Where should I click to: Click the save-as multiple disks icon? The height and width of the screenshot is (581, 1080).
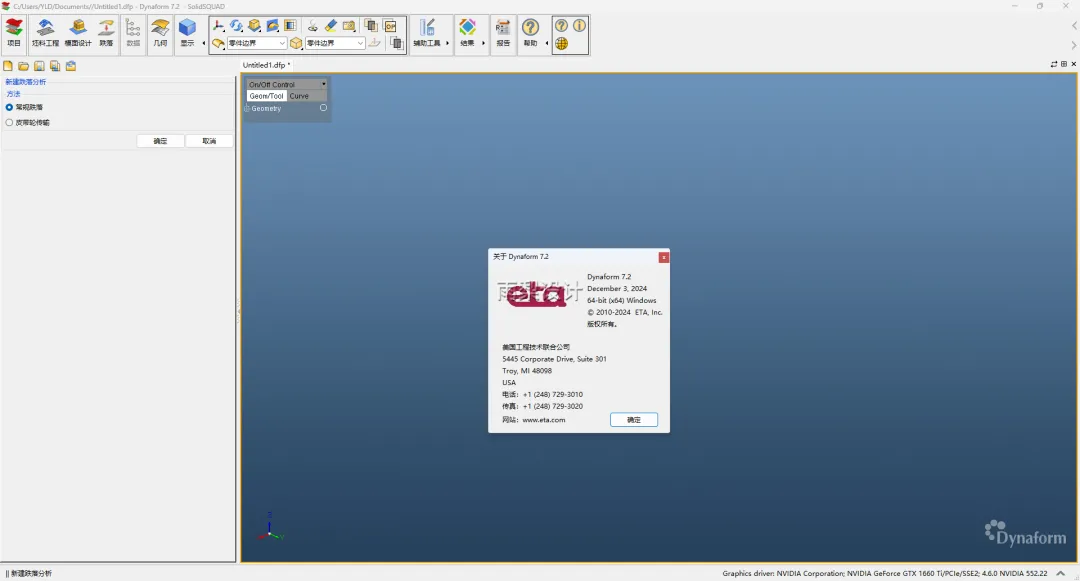pyautogui.click(x=55, y=66)
